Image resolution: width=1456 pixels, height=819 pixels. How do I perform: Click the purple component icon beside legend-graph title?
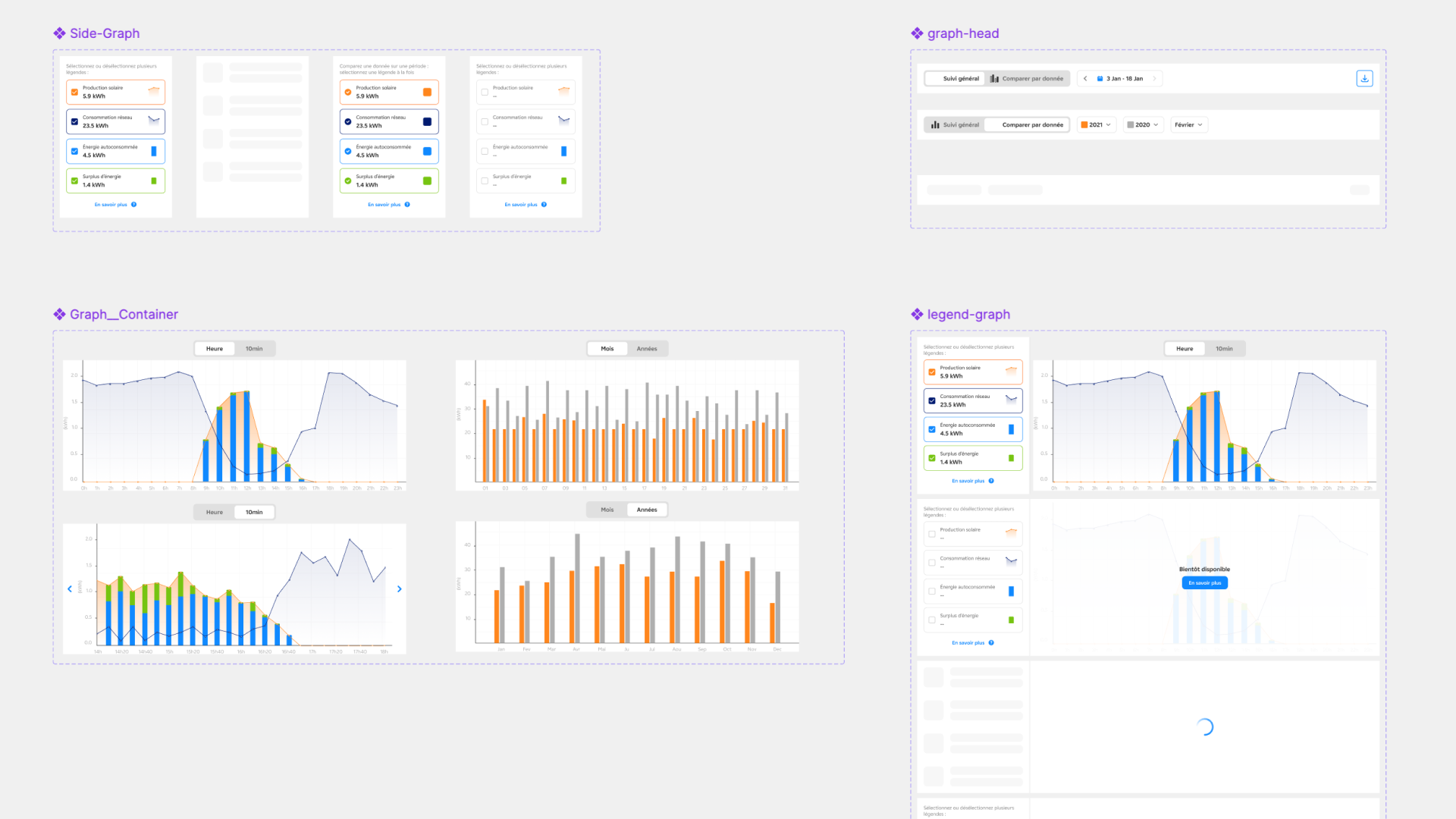pos(917,314)
